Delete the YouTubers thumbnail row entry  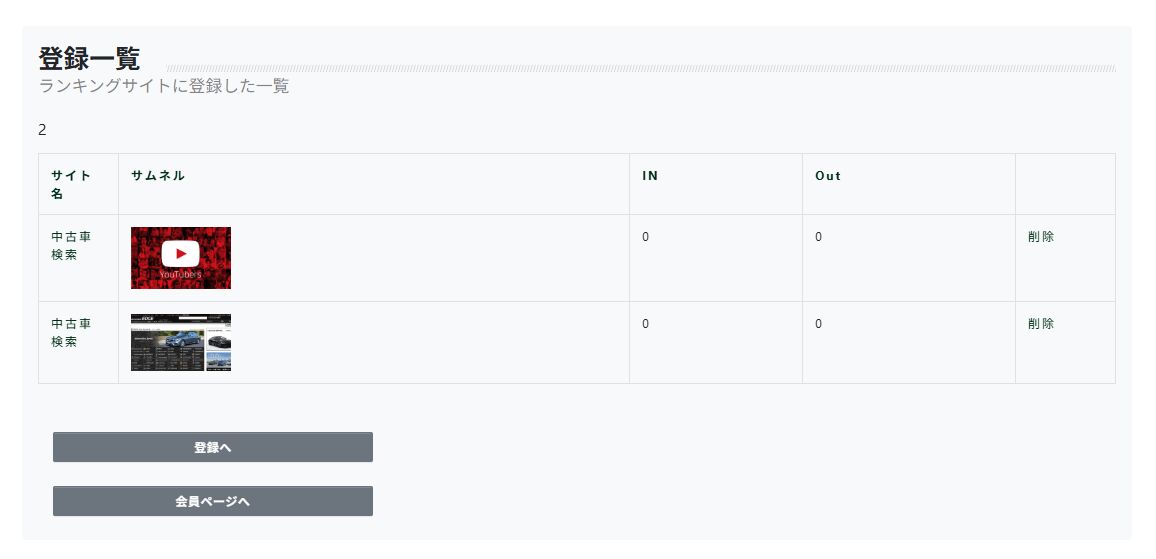pyautogui.click(x=1040, y=237)
